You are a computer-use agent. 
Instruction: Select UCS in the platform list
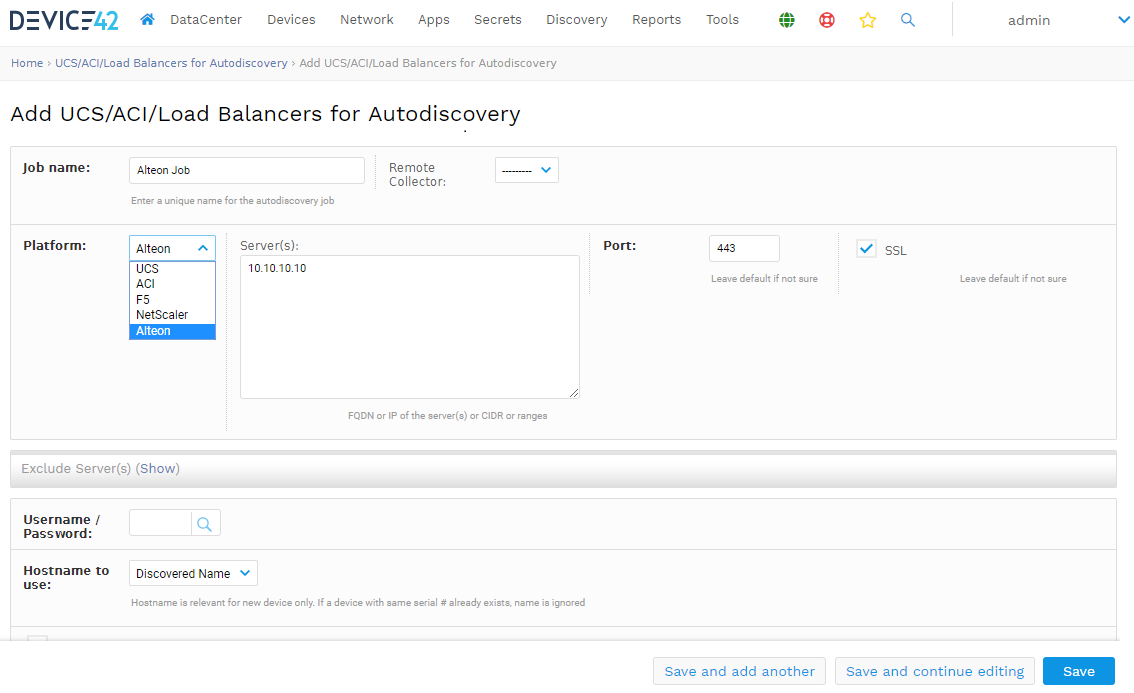147,268
